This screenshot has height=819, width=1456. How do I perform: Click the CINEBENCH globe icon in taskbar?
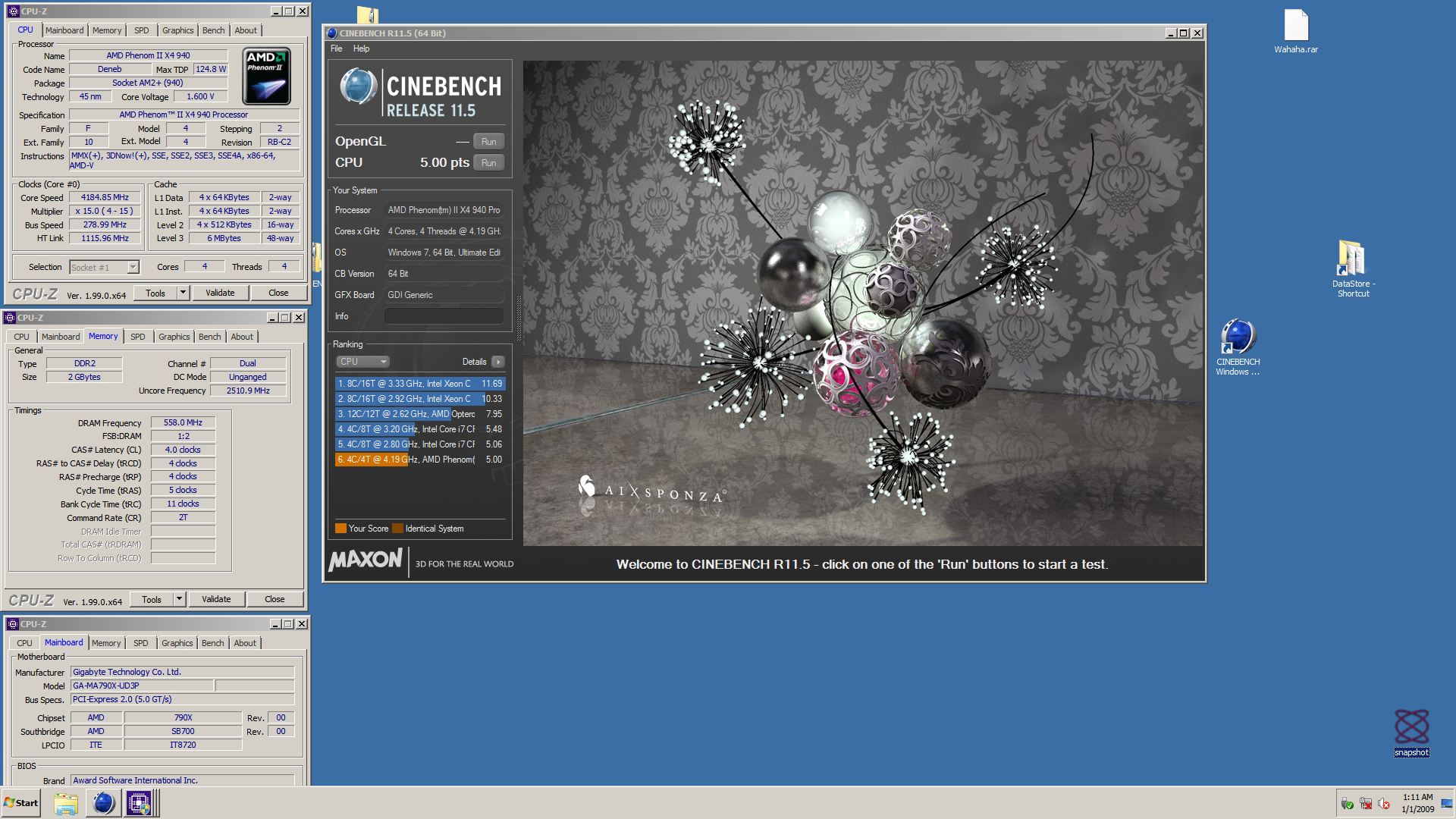click(x=103, y=803)
